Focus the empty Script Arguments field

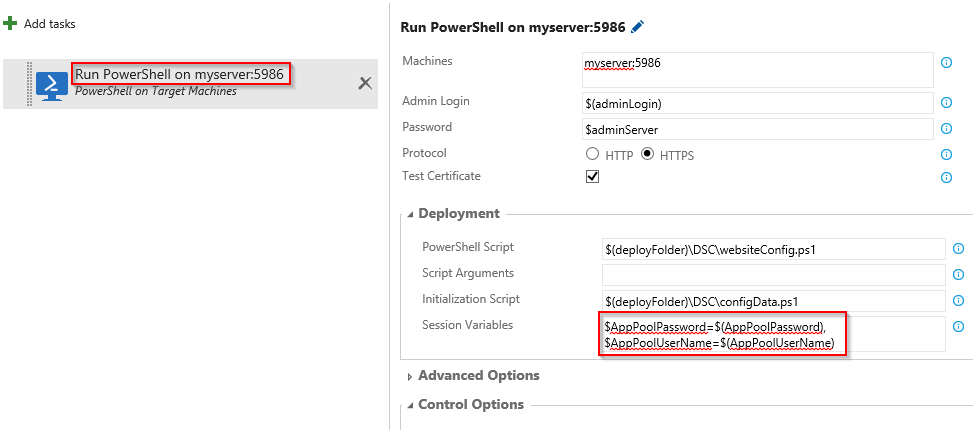(x=773, y=275)
